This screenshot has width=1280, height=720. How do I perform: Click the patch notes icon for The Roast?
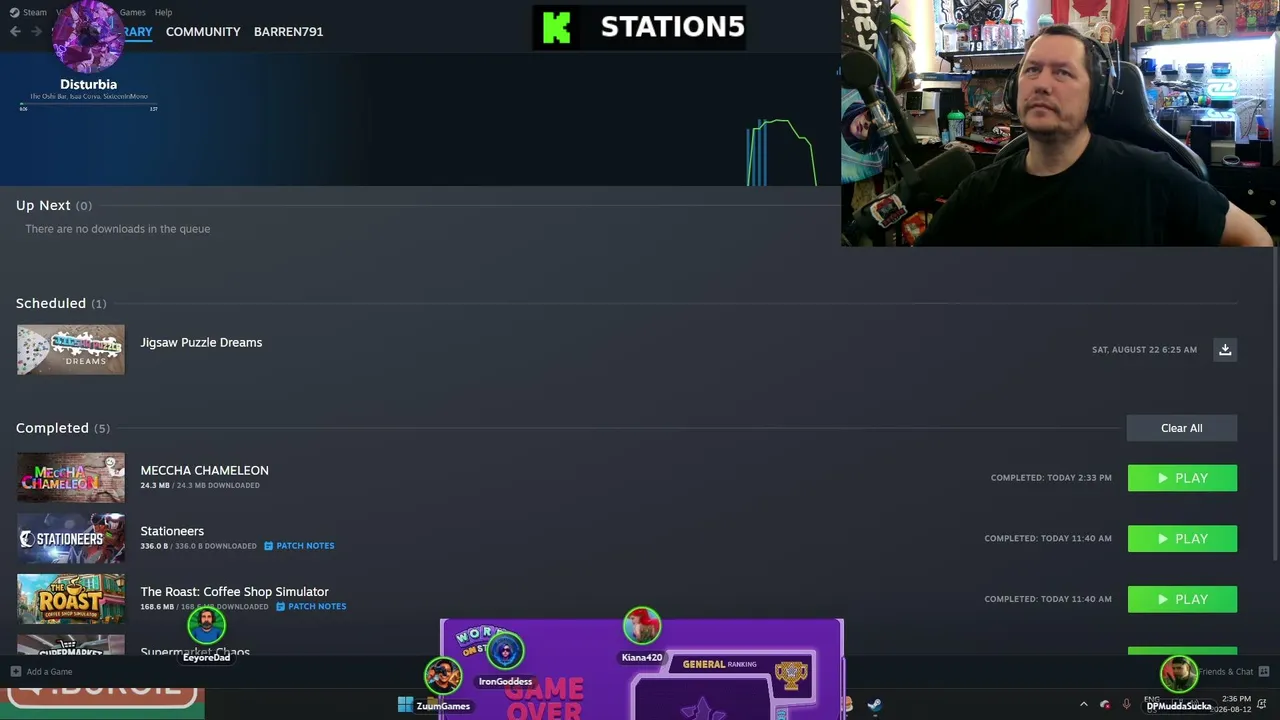280,607
